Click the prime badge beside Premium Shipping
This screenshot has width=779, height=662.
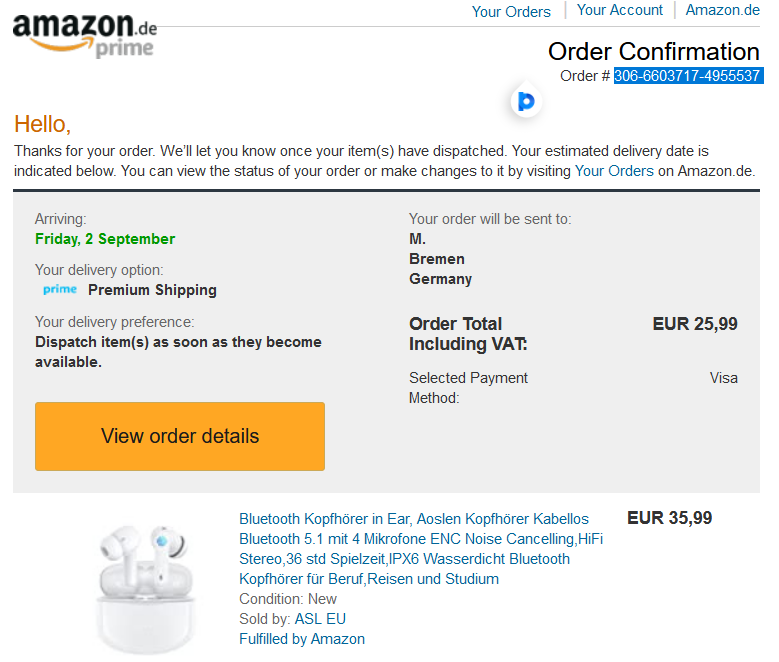(60, 289)
